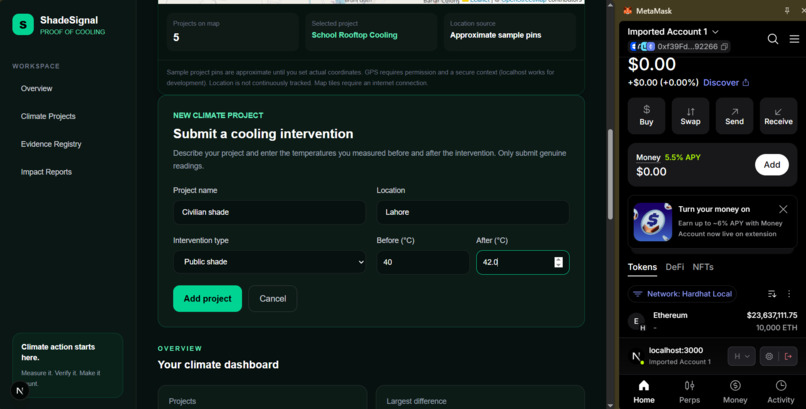Click the network badges beside wallet address
806x409 pixels.
click(x=643, y=46)
